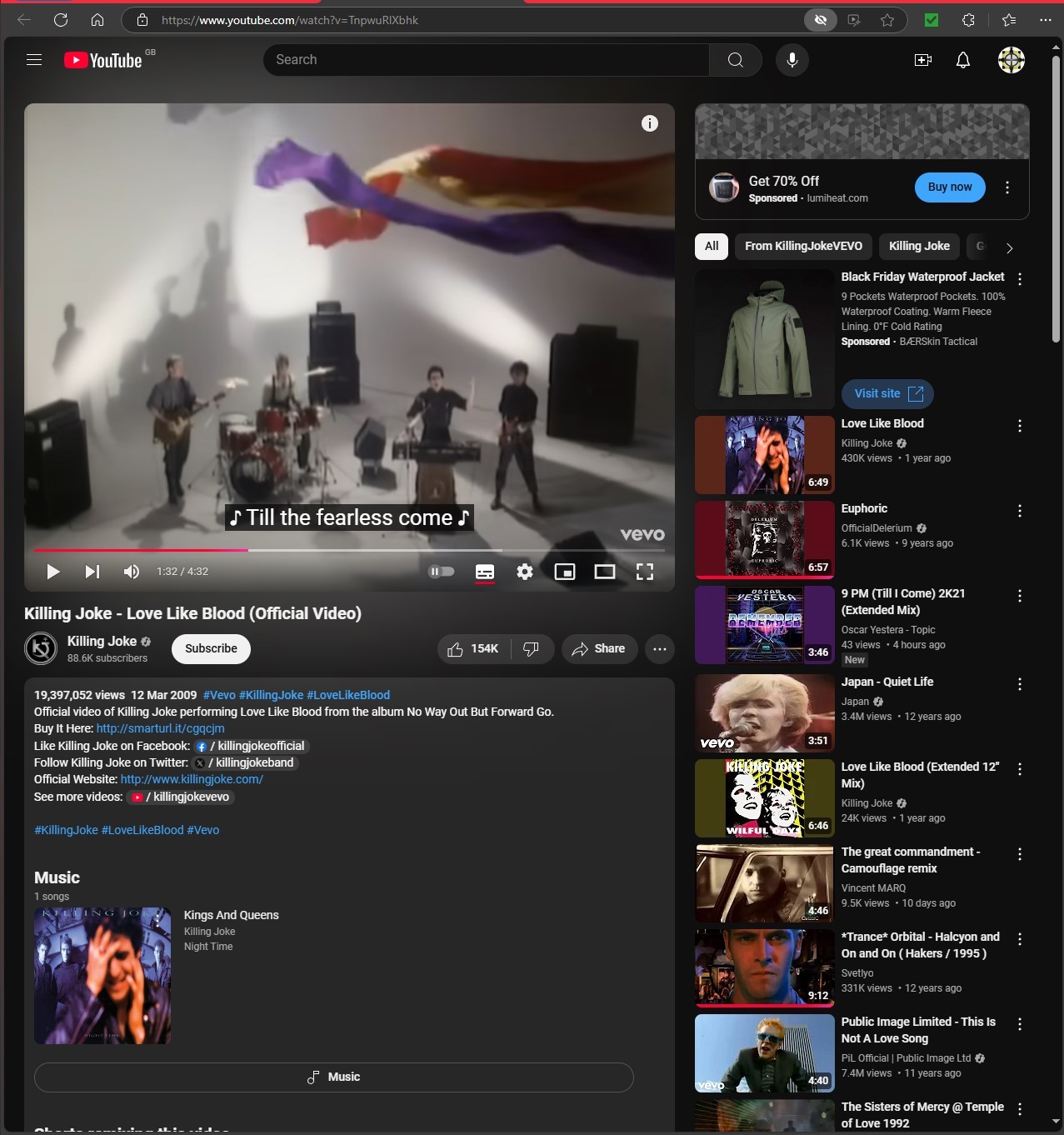Open more actions under the video
1064x1135 pixels.
click(660, 649)
